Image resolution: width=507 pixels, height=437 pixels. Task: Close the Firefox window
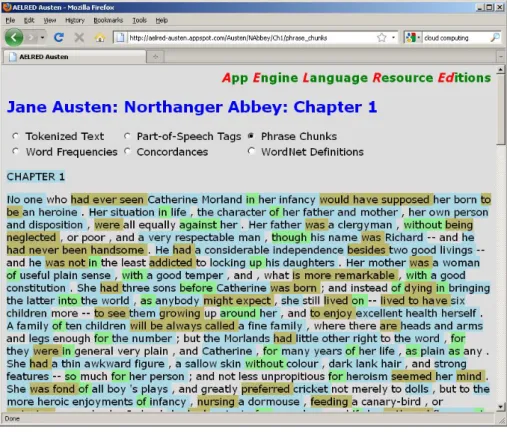click(499, 7)
